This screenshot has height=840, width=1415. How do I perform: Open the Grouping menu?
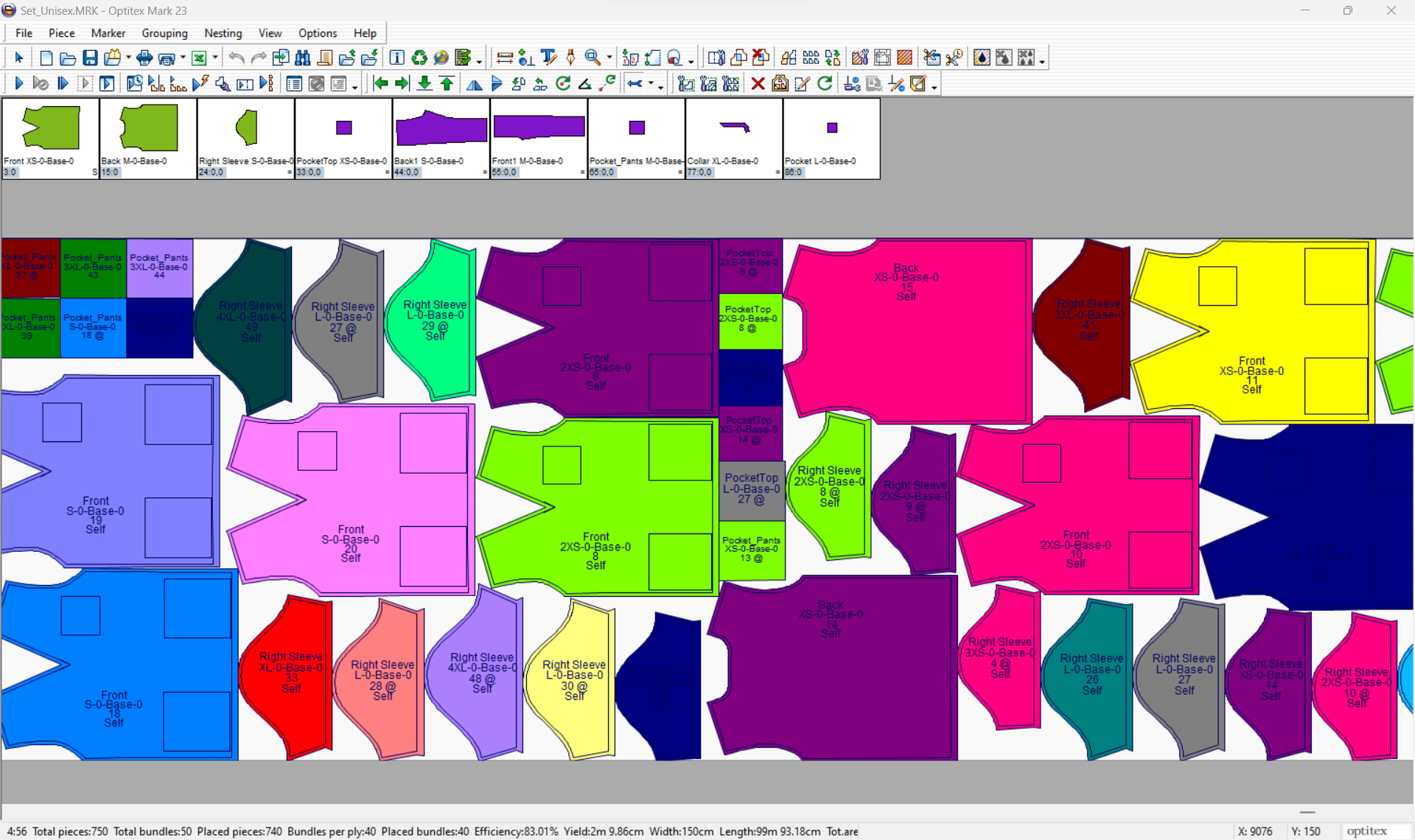[x=164, y=33]
